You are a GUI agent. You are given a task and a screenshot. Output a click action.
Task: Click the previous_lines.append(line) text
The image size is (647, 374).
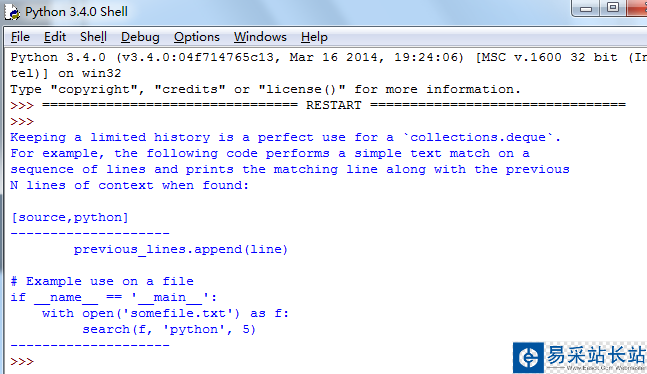pyautogui.click(x=181, y=249)
